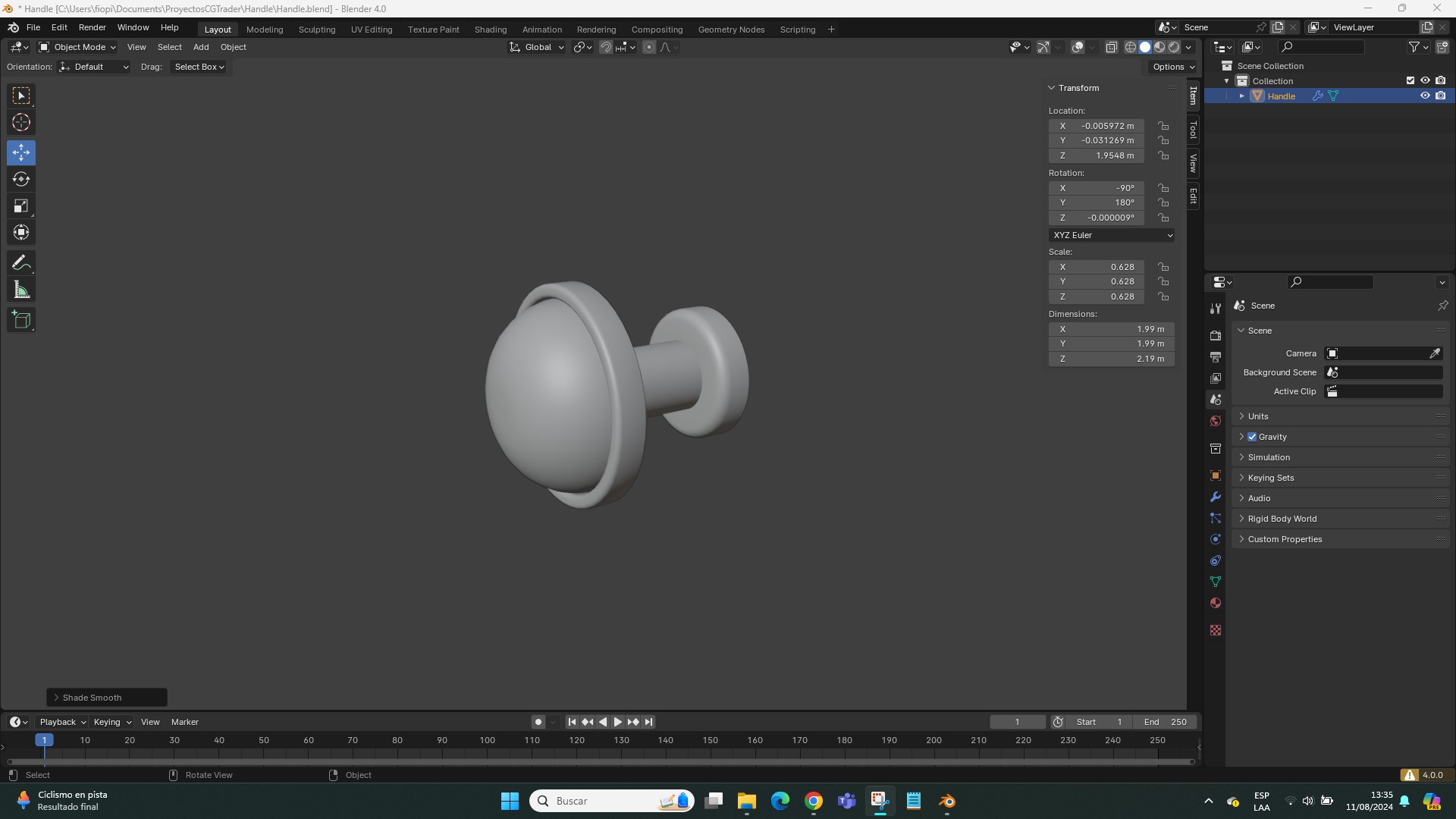Open the Object Mode dropdown
1456x819 pixels.
[78, 47]
